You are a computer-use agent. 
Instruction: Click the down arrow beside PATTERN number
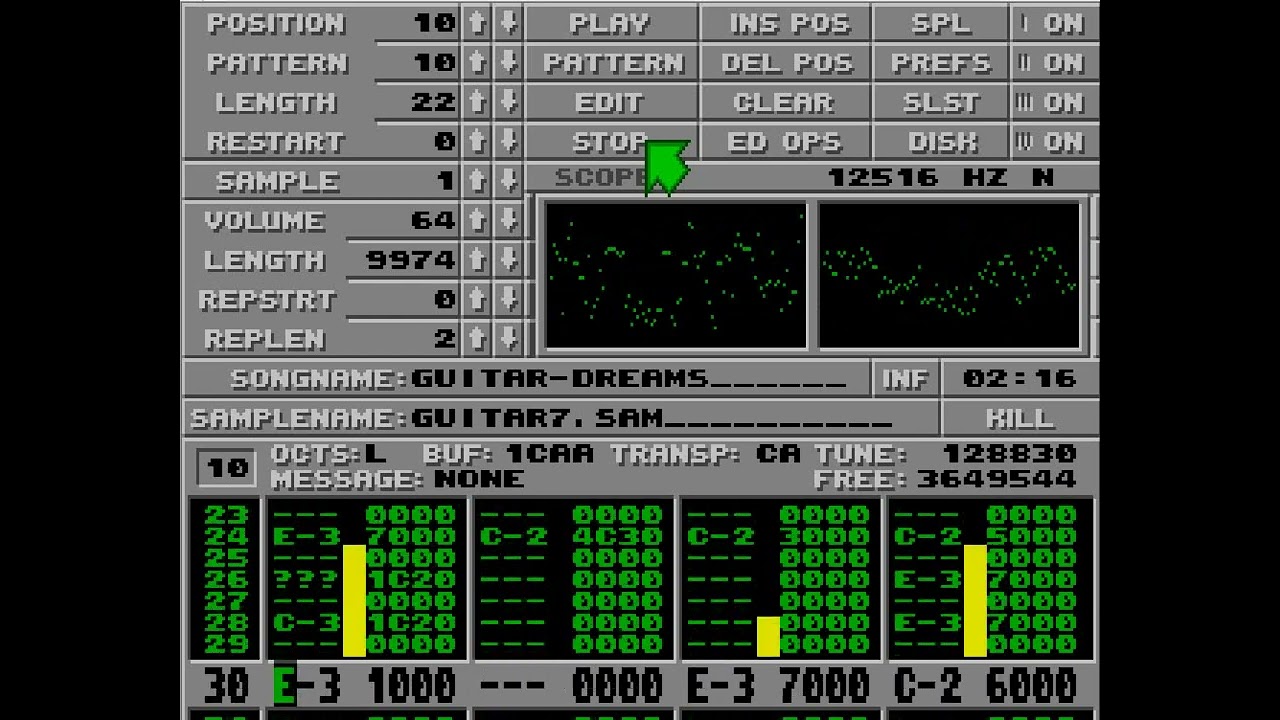508,62
